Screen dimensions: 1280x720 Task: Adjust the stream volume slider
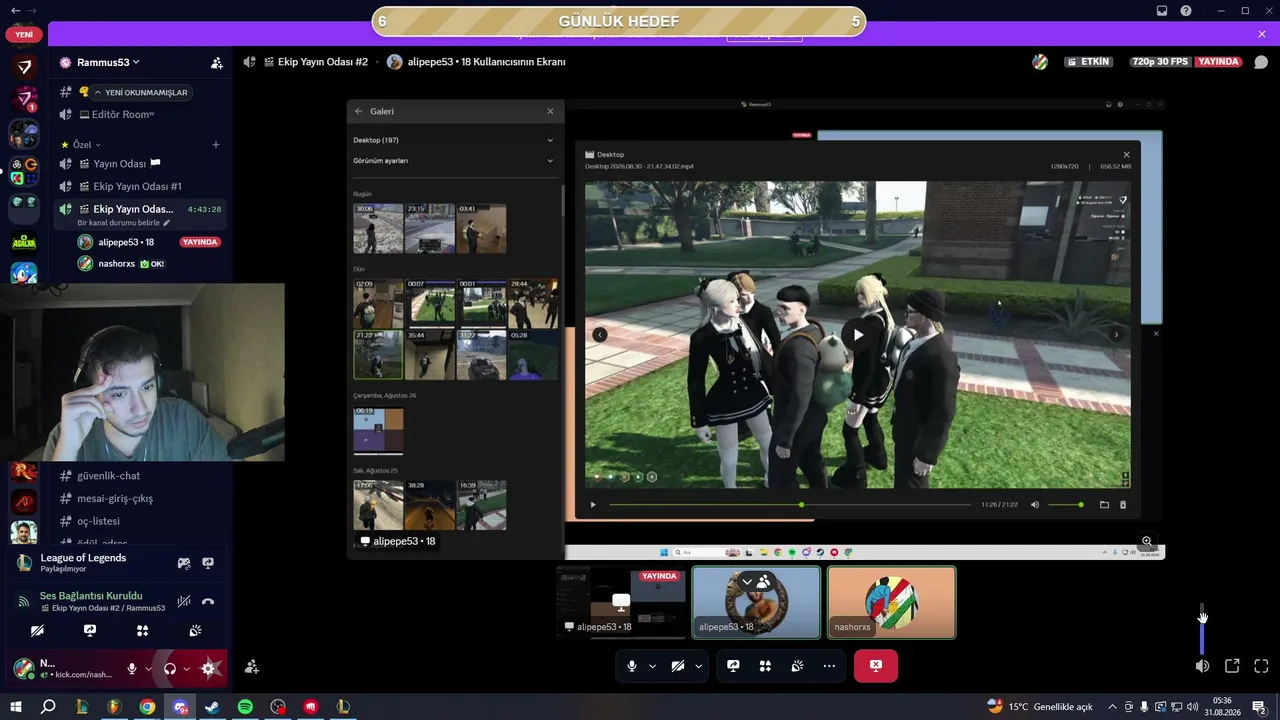click(1202, 628)
